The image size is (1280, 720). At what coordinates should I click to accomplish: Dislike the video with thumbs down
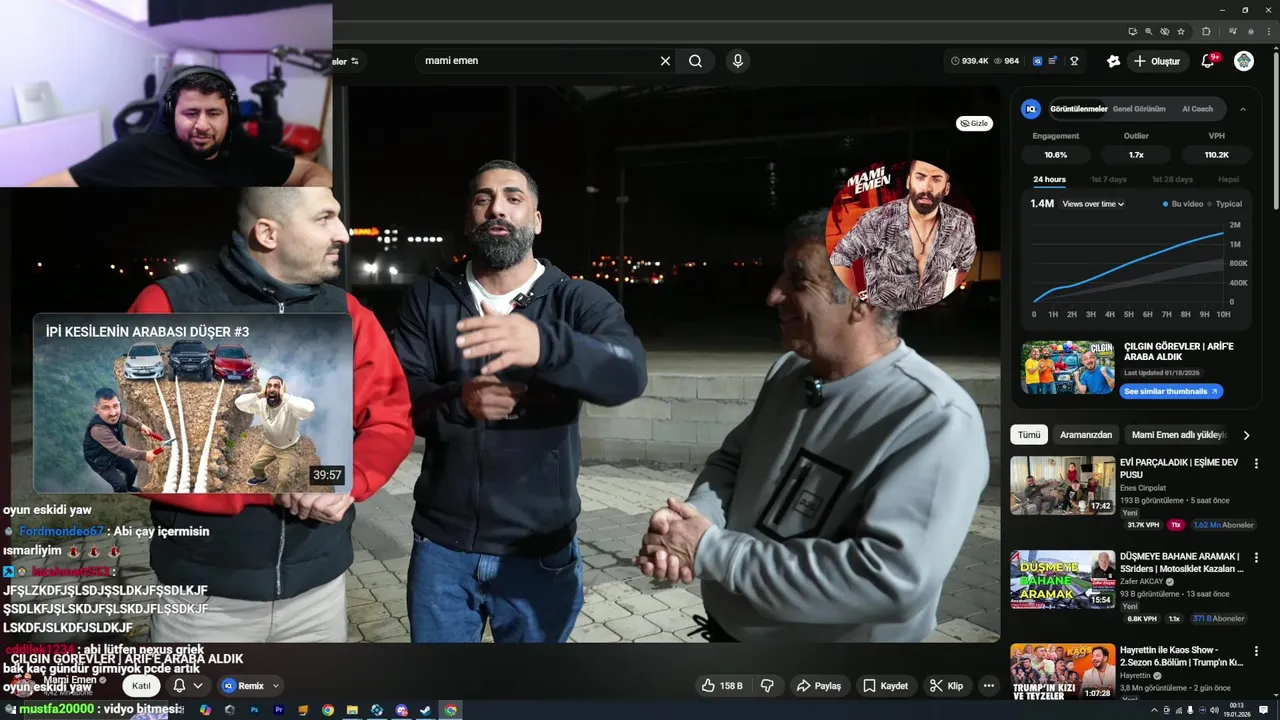pyautogui.click(x=768, y=686)
